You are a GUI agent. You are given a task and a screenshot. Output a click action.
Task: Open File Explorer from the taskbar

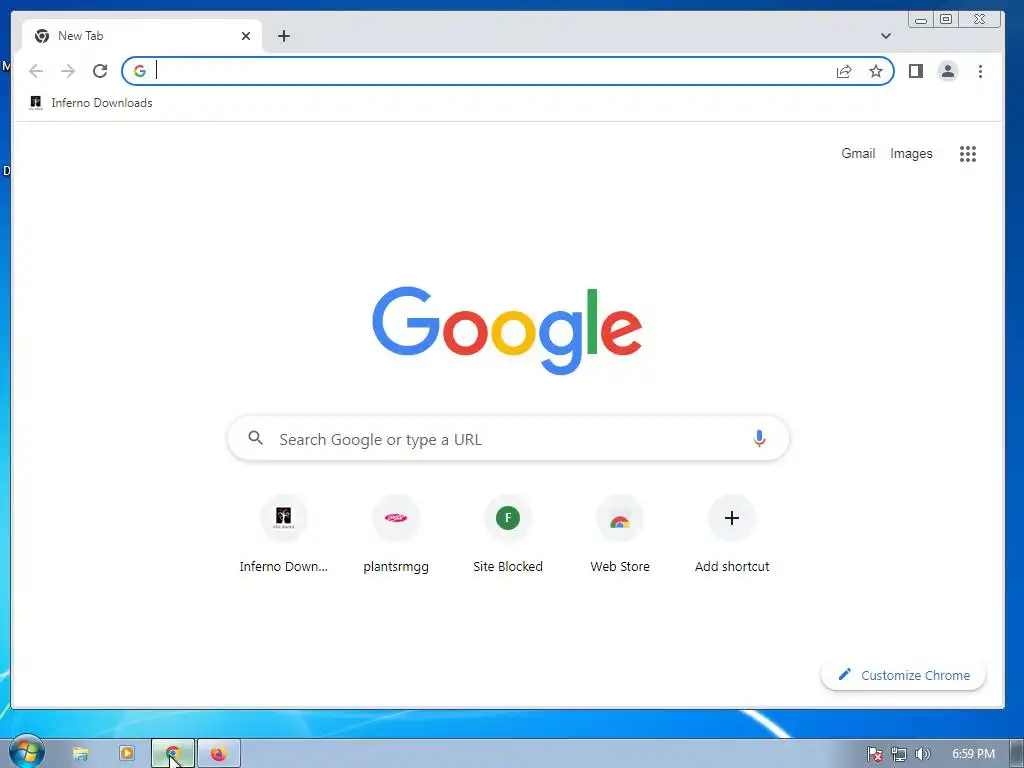tap(80, 754)
